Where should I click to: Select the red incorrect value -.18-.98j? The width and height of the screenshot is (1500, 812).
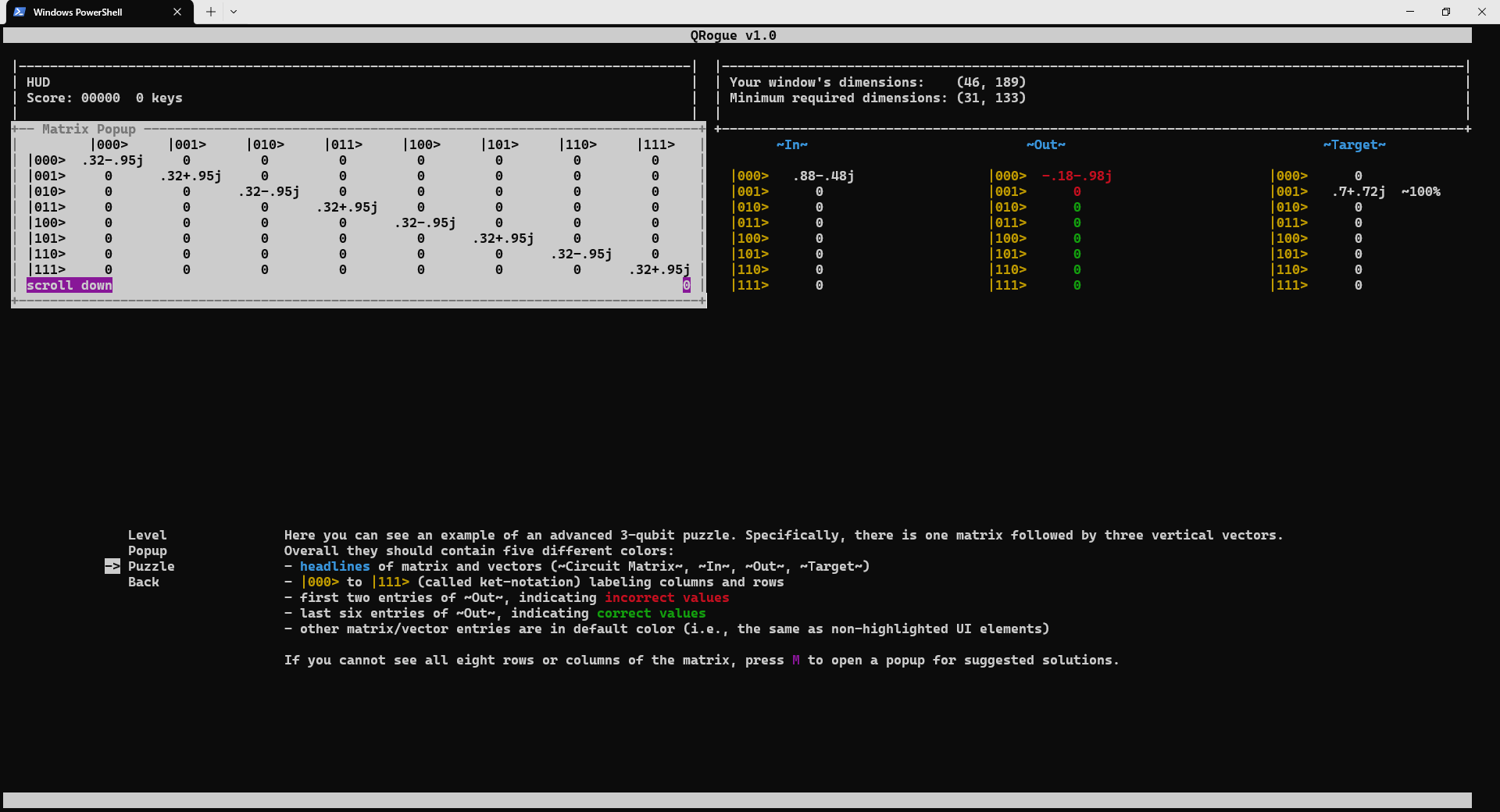1077,176
